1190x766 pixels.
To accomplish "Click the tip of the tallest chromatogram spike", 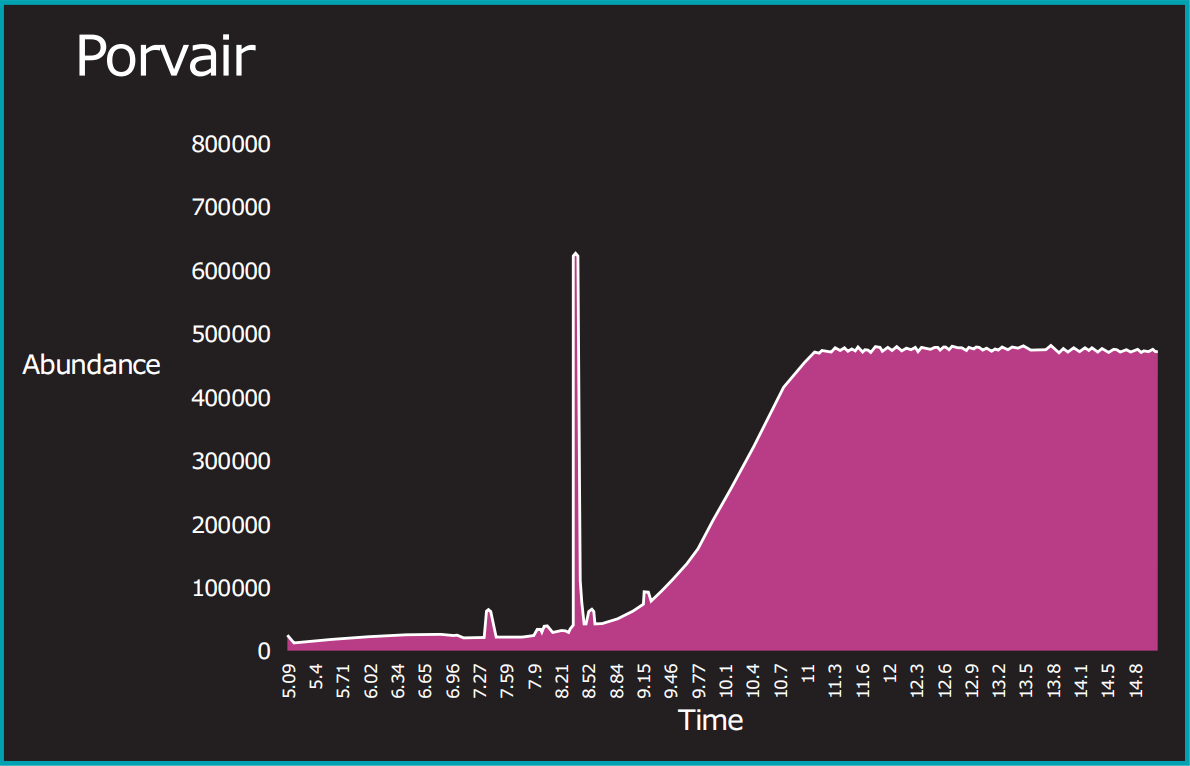I will (575, 254).
